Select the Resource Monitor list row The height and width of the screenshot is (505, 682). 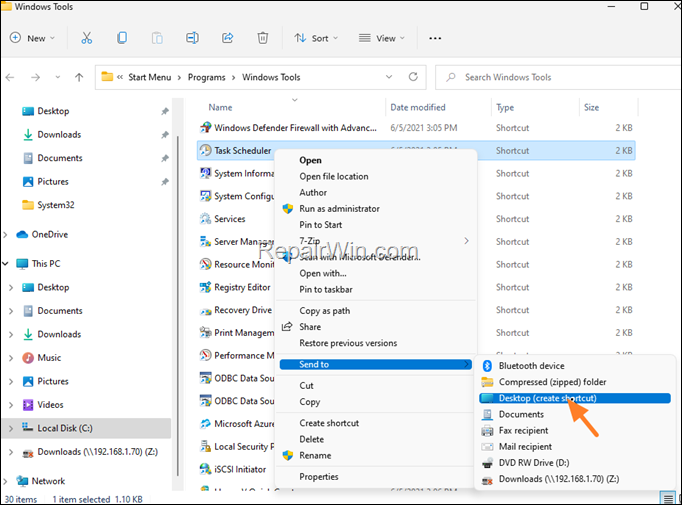pos(237,264)
